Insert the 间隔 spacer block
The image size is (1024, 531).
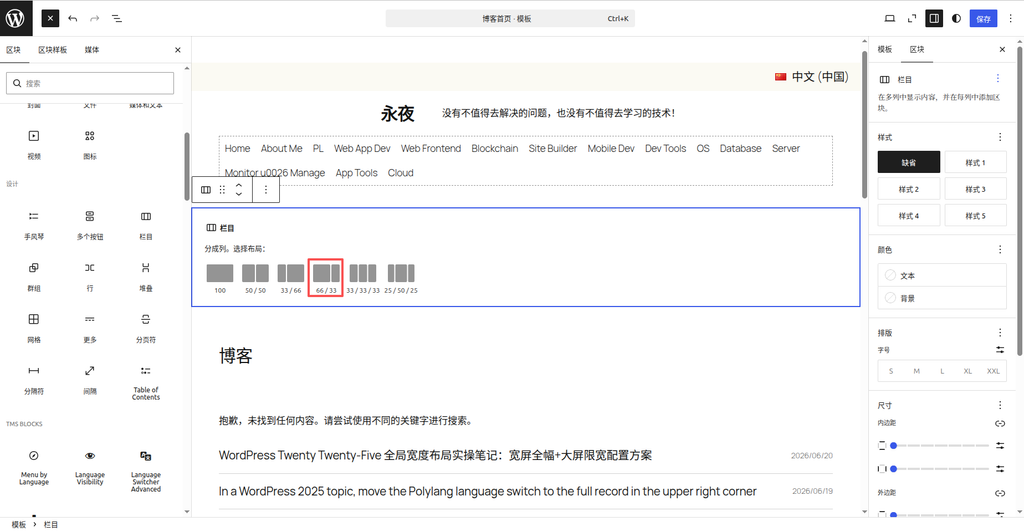[x=89, y=379]
